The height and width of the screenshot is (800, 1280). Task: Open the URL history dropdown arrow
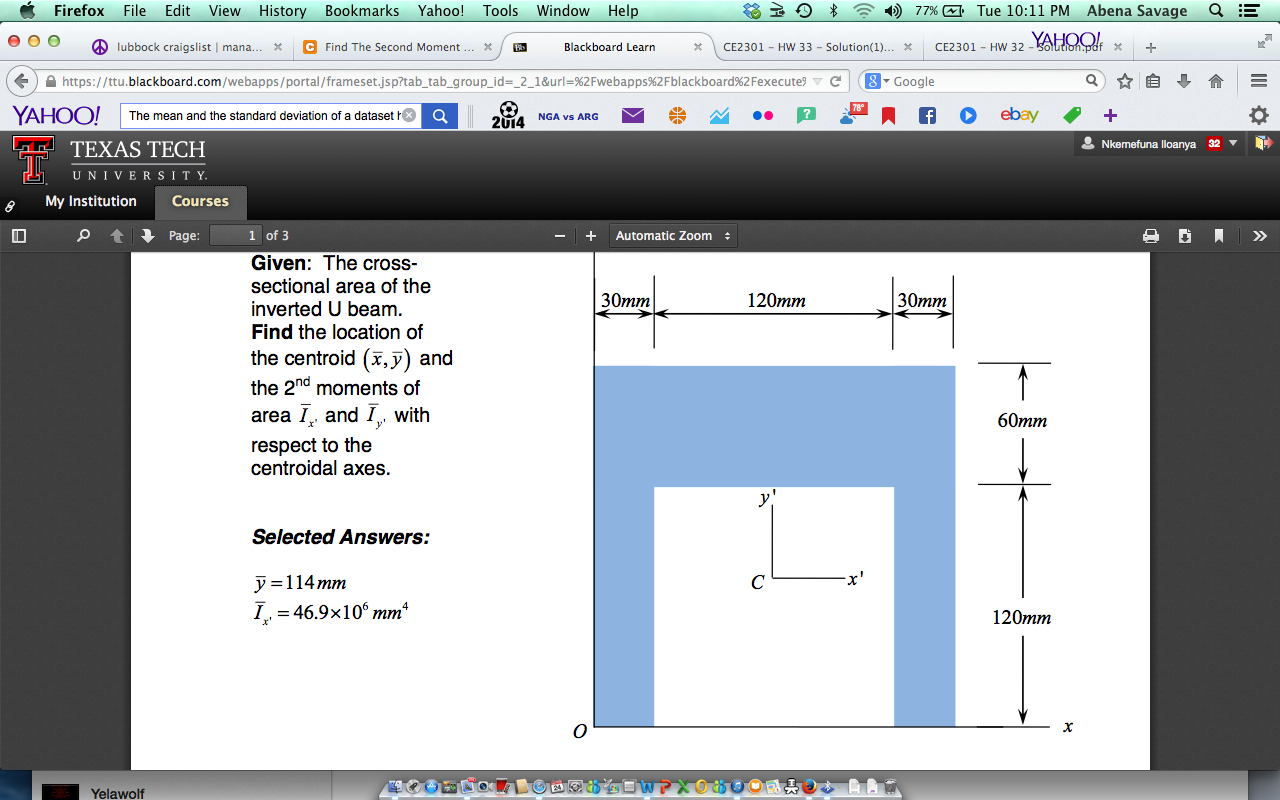(x=818, y=81)
